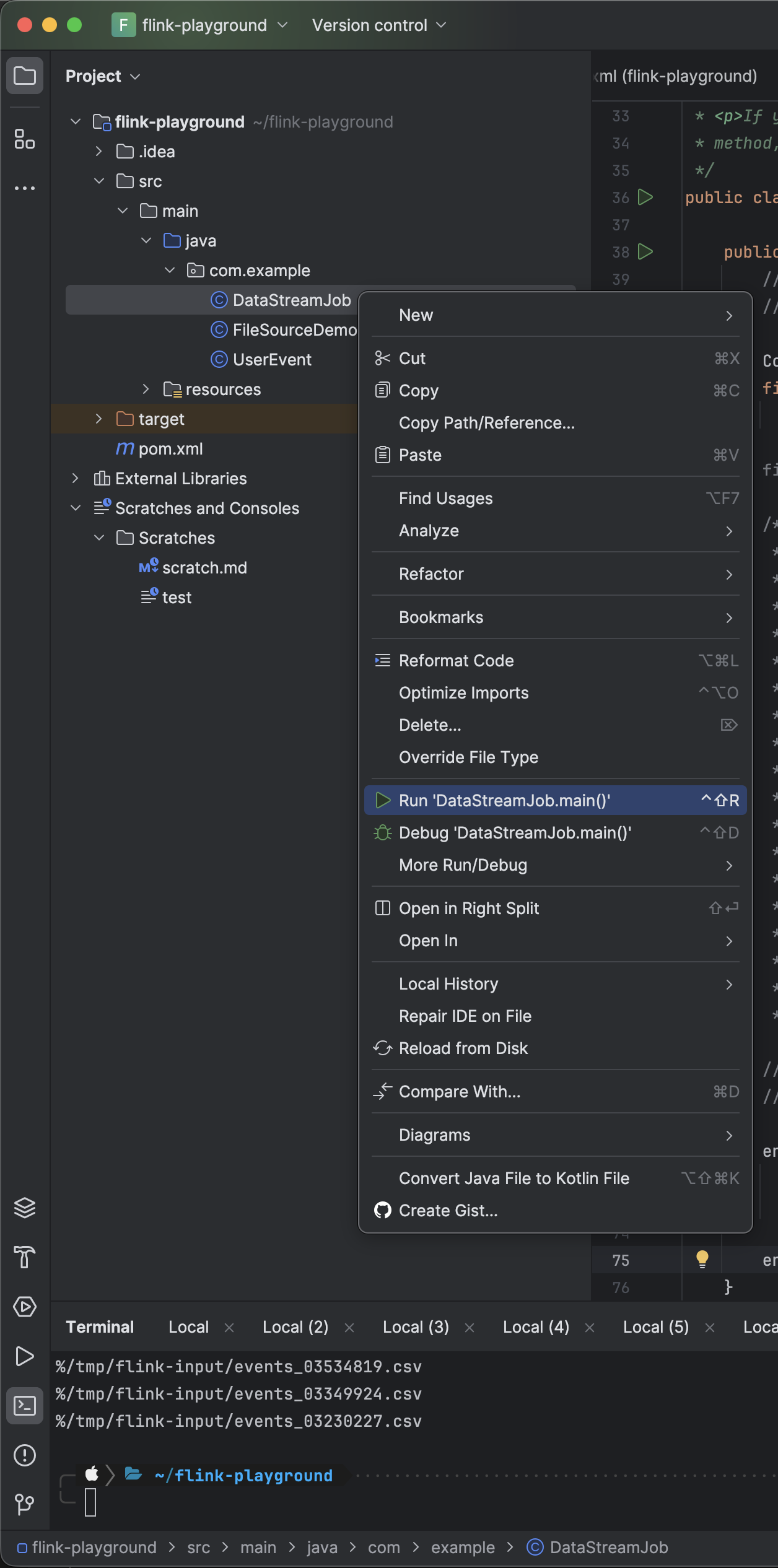Open the Version control dropdown
The height and width of the screenshot is (1568, 778).
pos(378,25)
